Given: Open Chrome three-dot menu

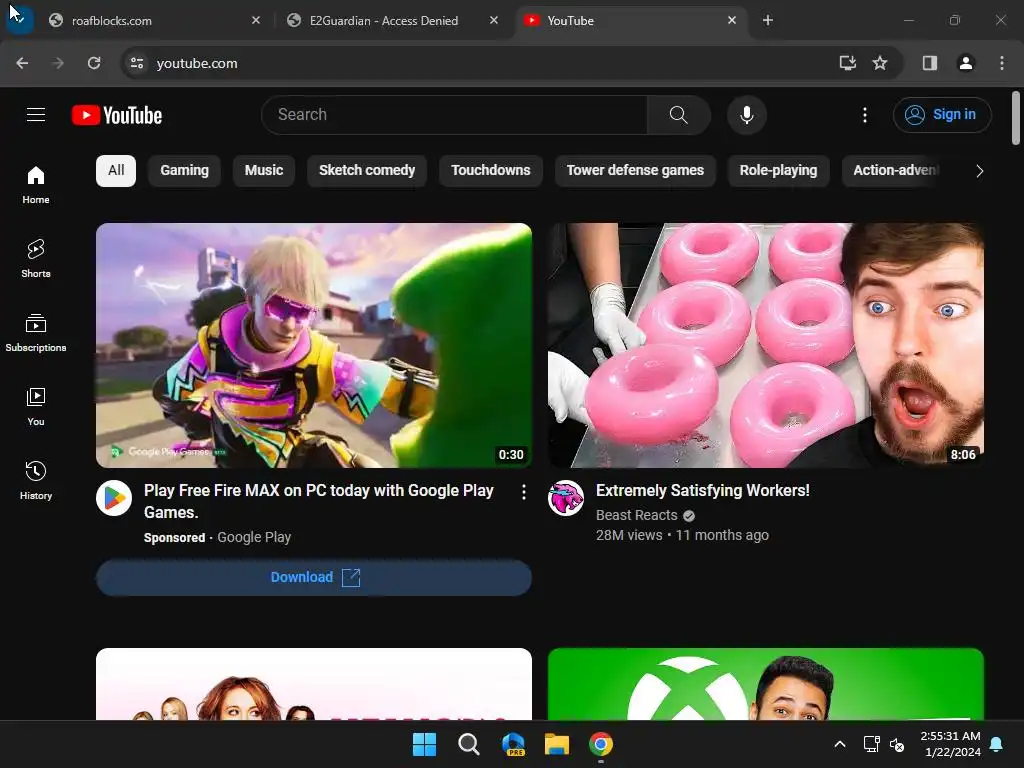Looking at the screenshot, I should (1002, 63).
